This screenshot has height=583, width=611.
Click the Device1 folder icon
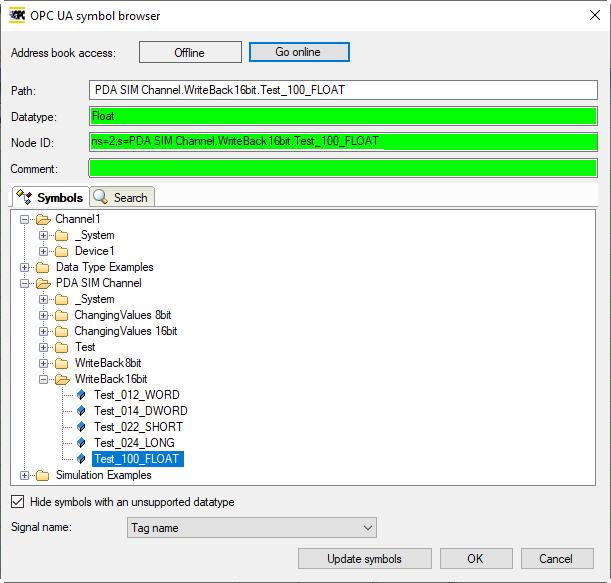tap(62, 251)
